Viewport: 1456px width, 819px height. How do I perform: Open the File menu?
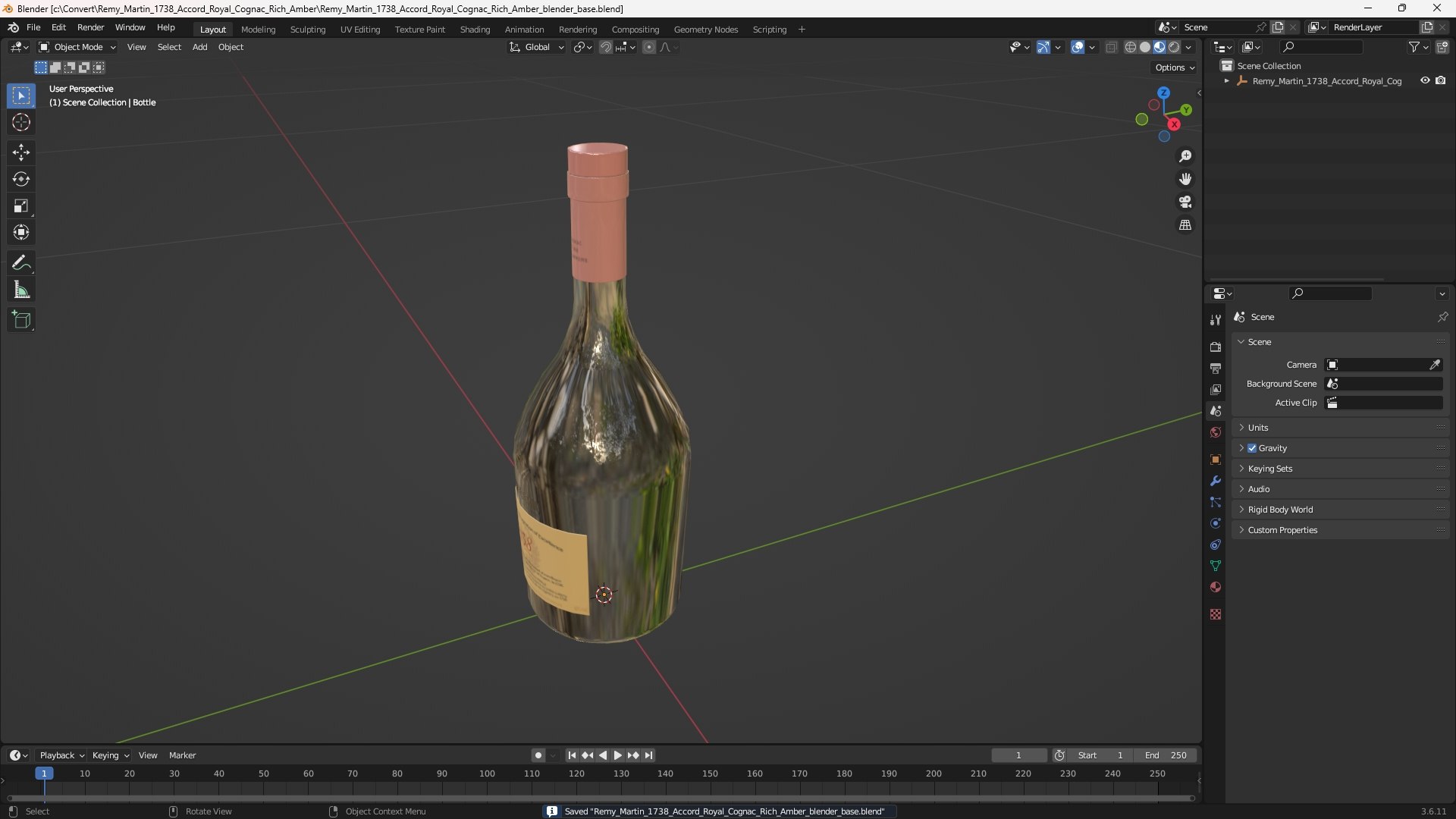click(33, 27)
